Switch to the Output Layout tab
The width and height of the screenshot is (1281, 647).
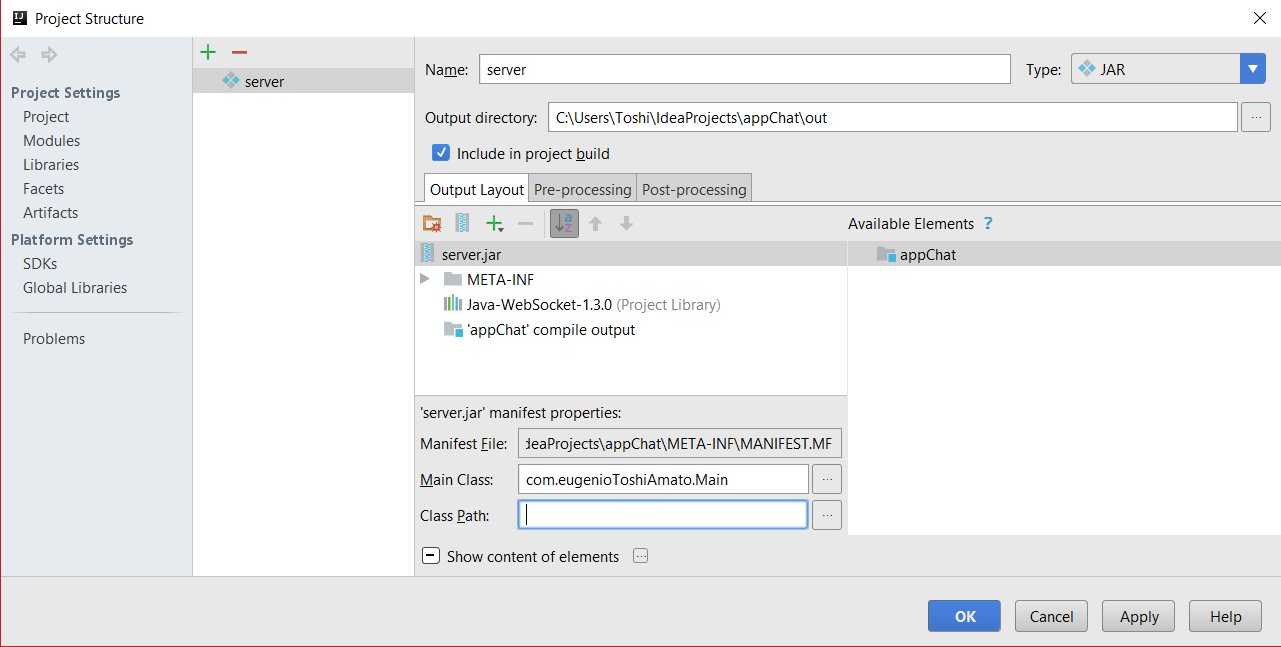477,189
